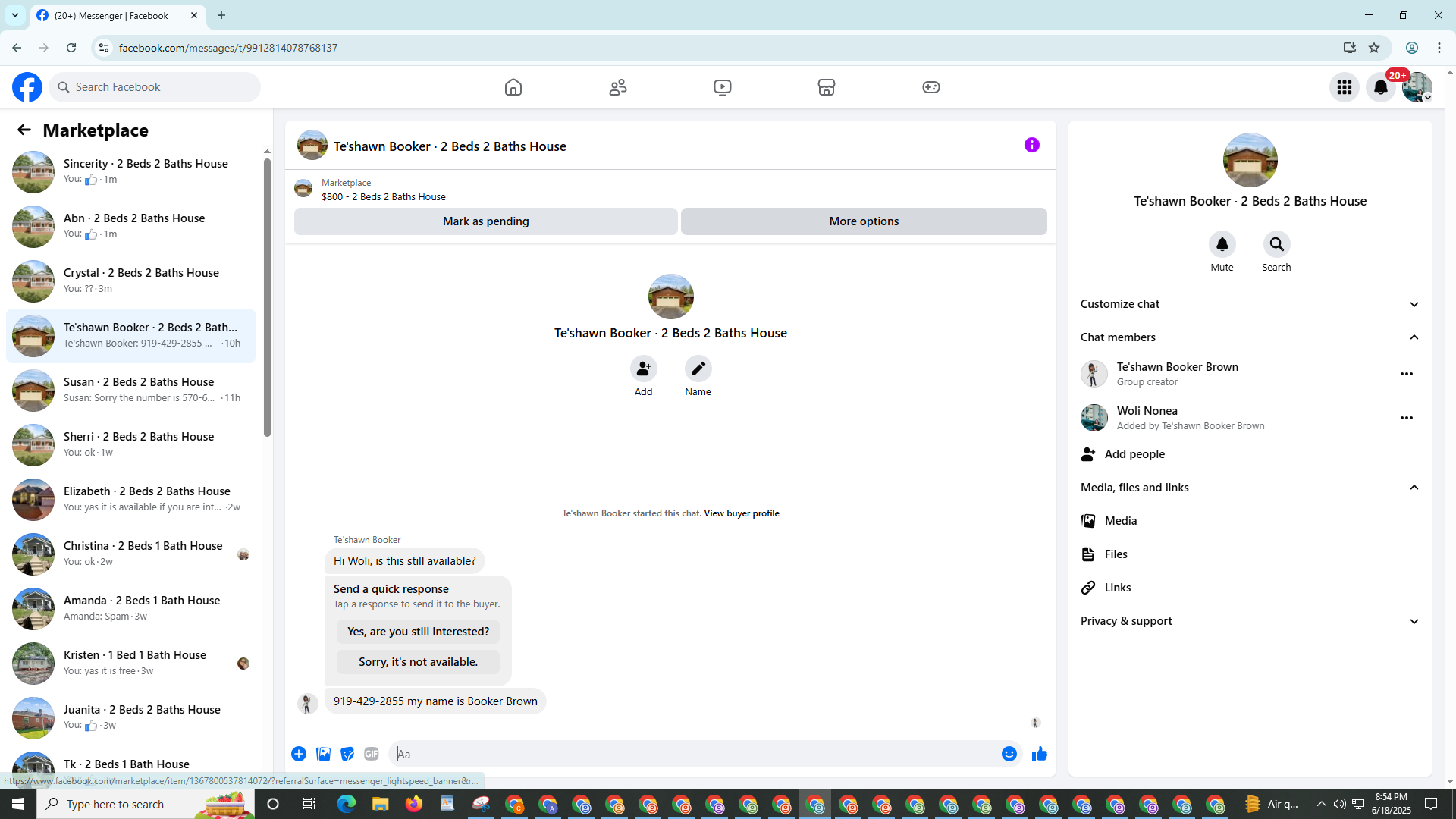Viewport: 1456px width, 819px height.
Task: Choose a GIF in the composer
Action: 372,754
